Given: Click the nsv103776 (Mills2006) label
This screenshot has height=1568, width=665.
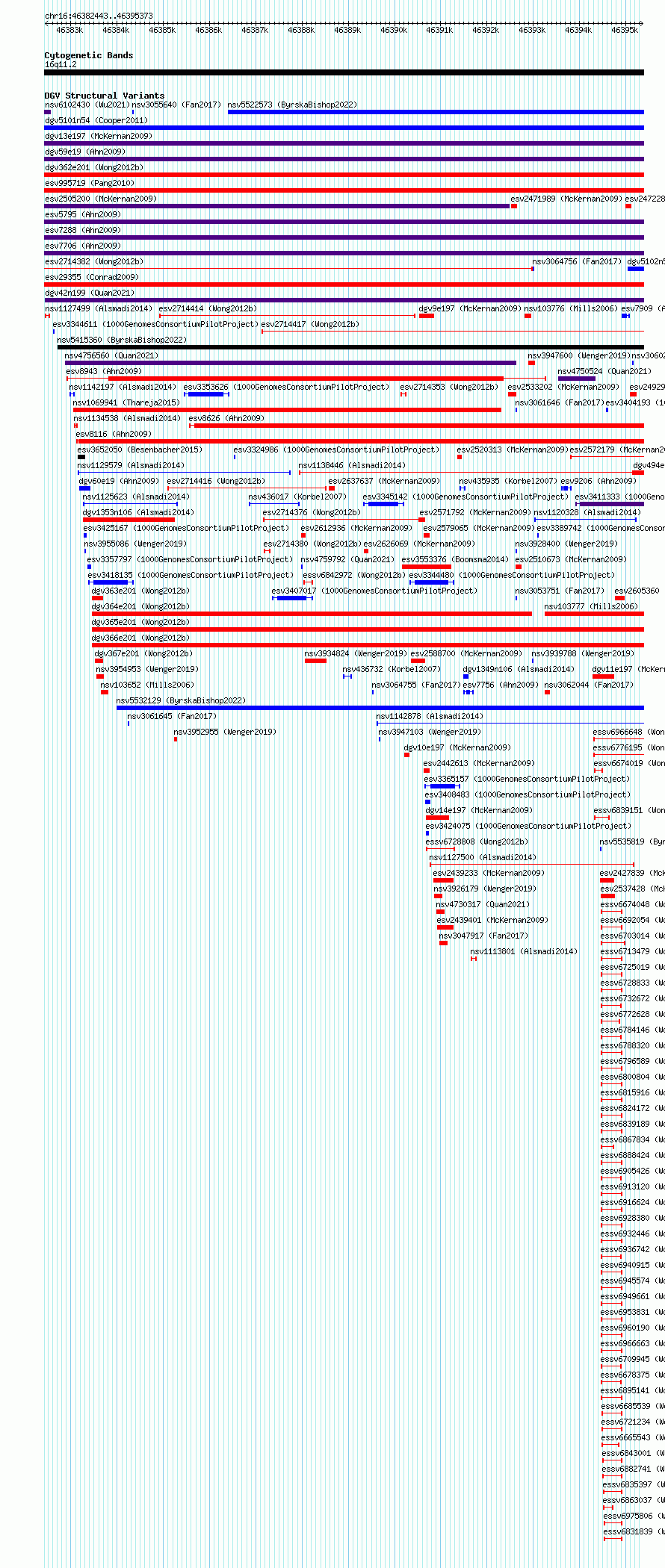Looking at the screenshot, I should pos(572,308).
